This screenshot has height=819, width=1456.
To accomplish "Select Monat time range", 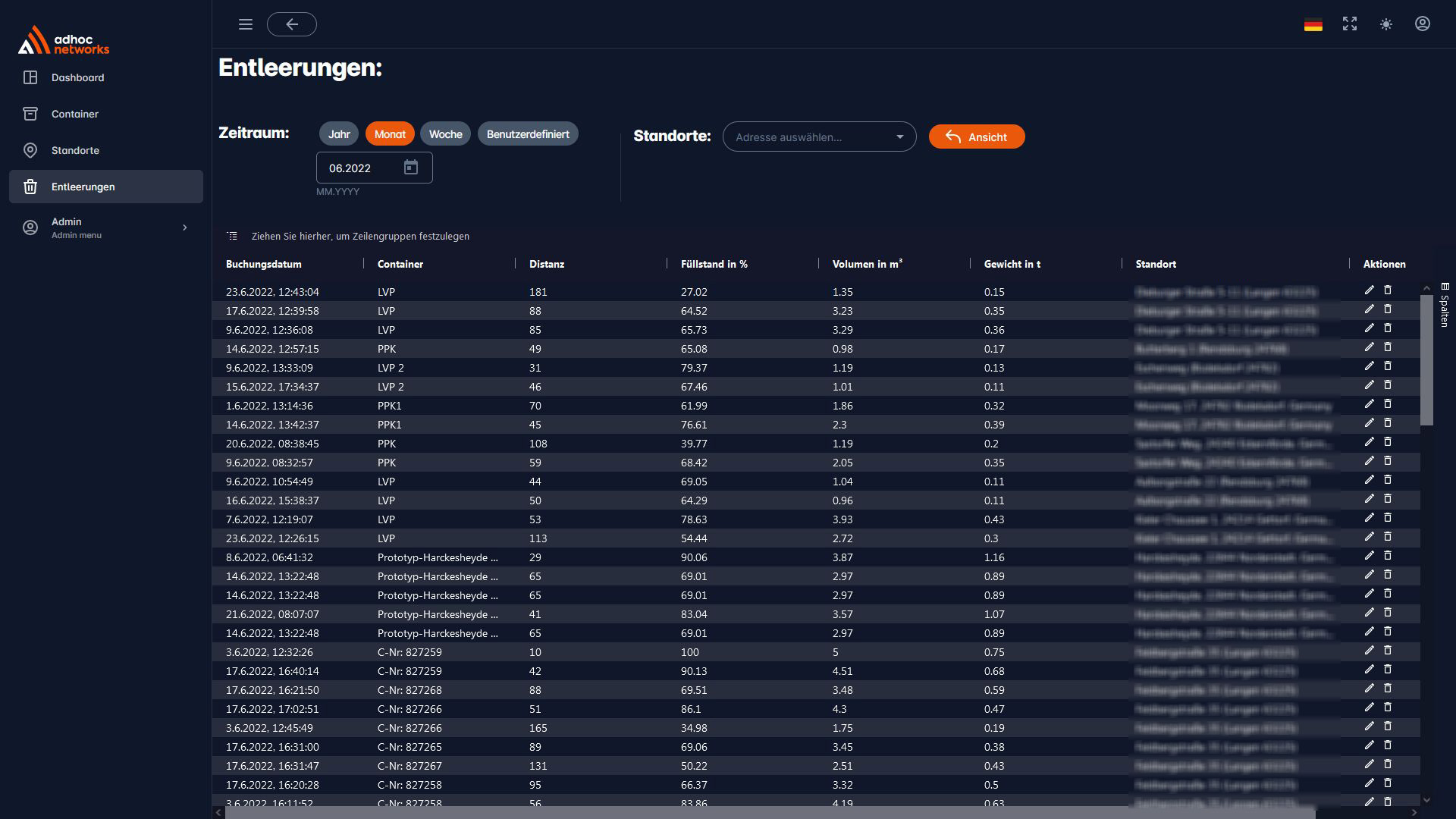I will (x=390, y=134).
